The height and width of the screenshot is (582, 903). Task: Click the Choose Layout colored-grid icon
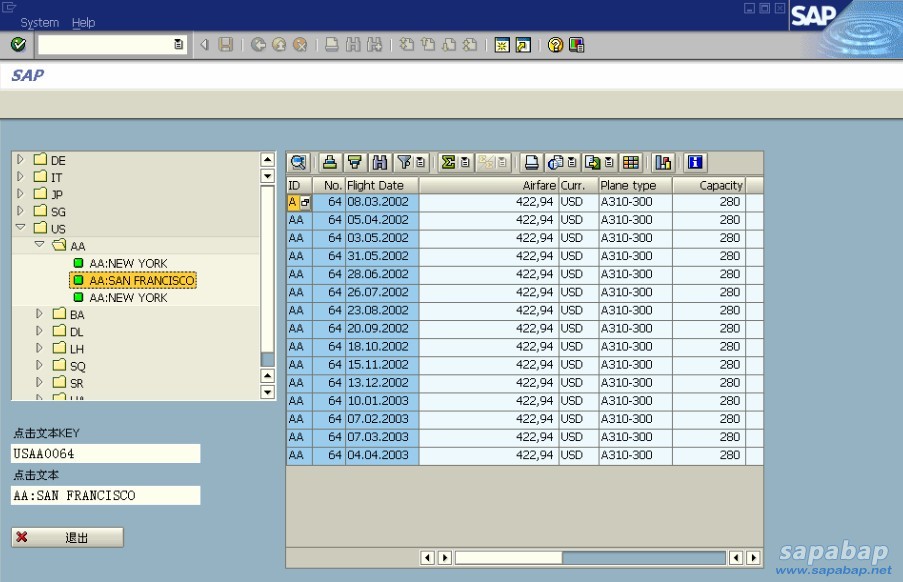point(631,162)
